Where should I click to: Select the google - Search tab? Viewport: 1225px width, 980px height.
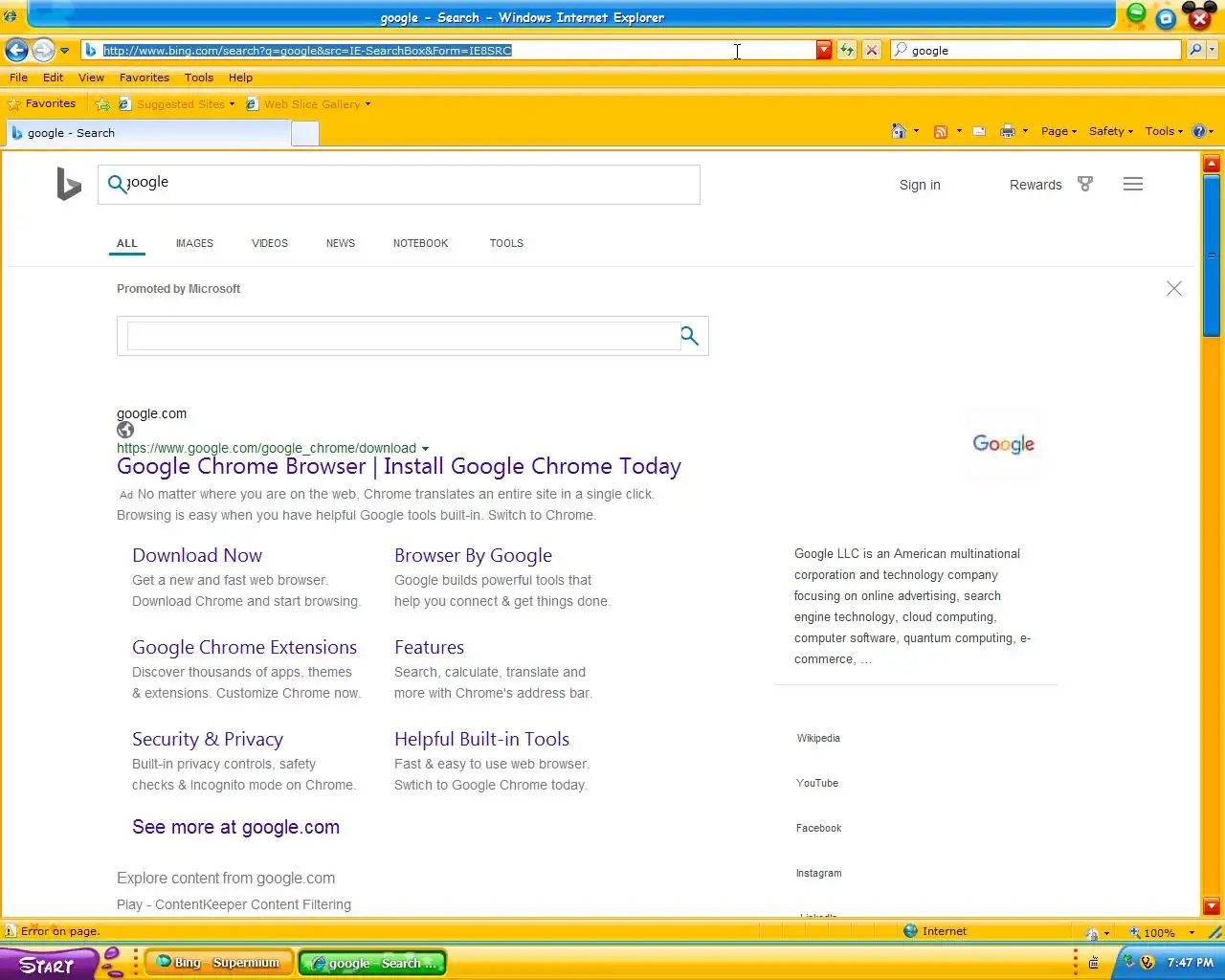tap(148, 133)
